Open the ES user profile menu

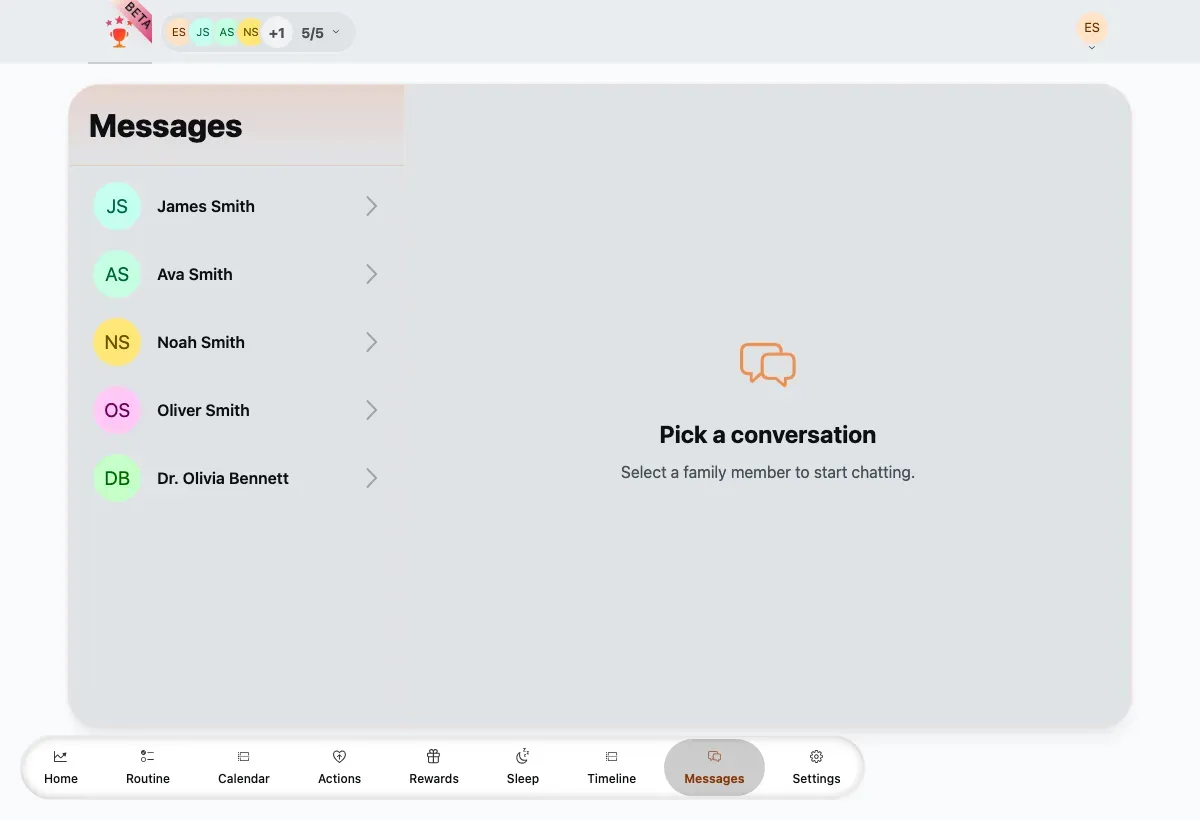(x=1092, y=29)
